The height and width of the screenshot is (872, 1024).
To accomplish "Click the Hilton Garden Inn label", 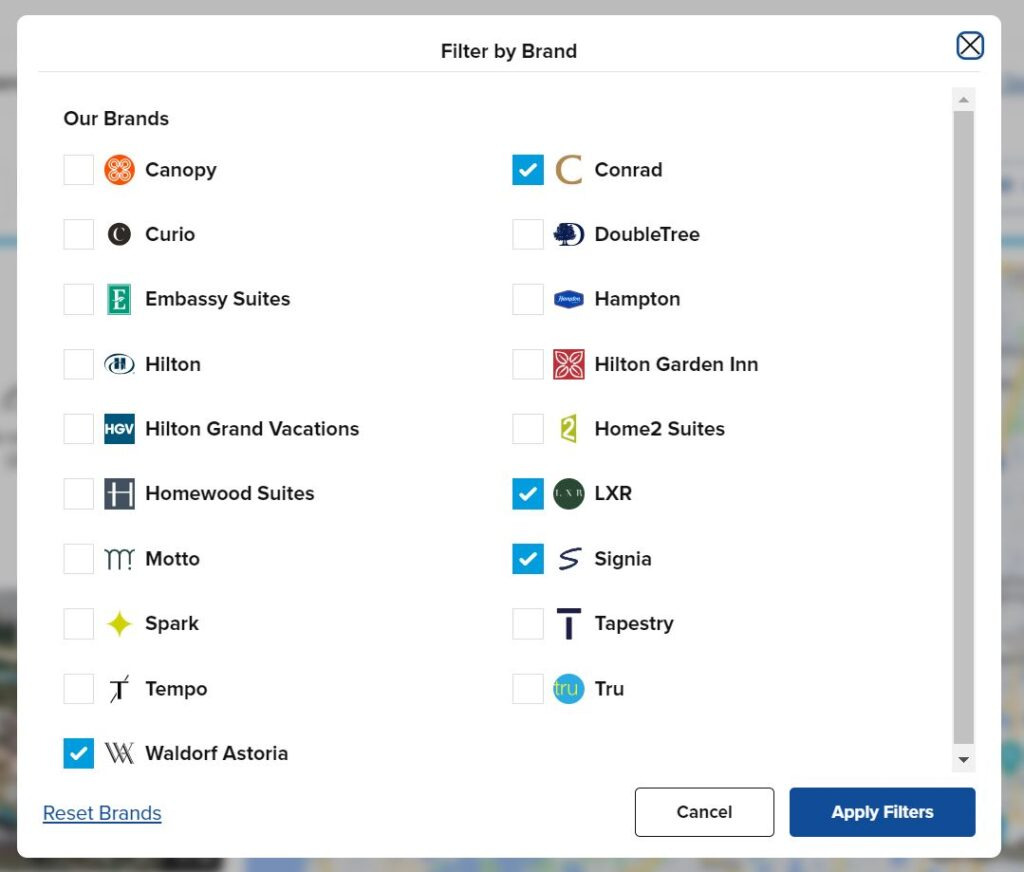I will (677, 364).
